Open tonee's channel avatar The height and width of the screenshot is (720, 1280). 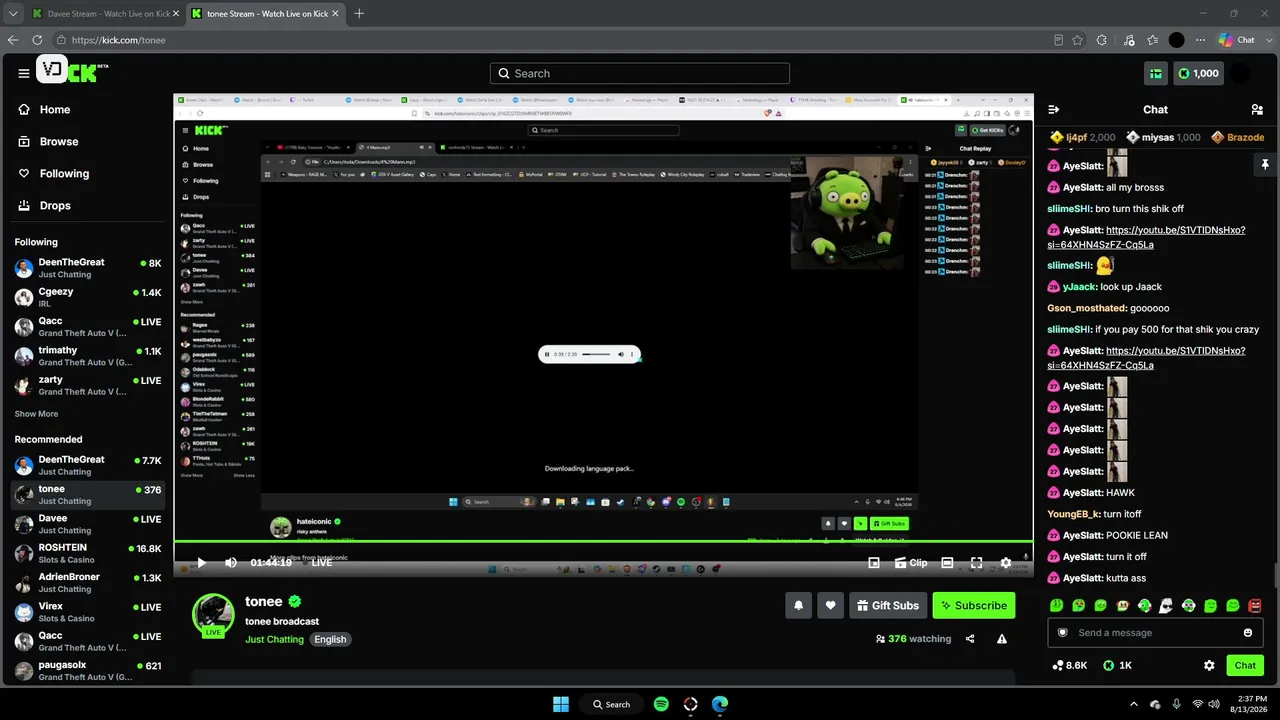click(213, 615)
